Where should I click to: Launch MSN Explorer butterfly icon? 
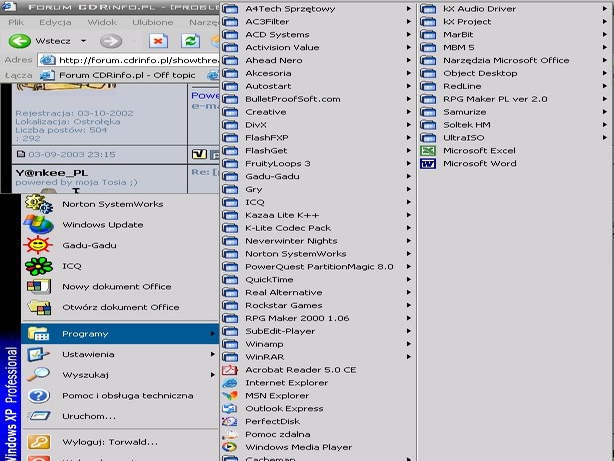230,396
